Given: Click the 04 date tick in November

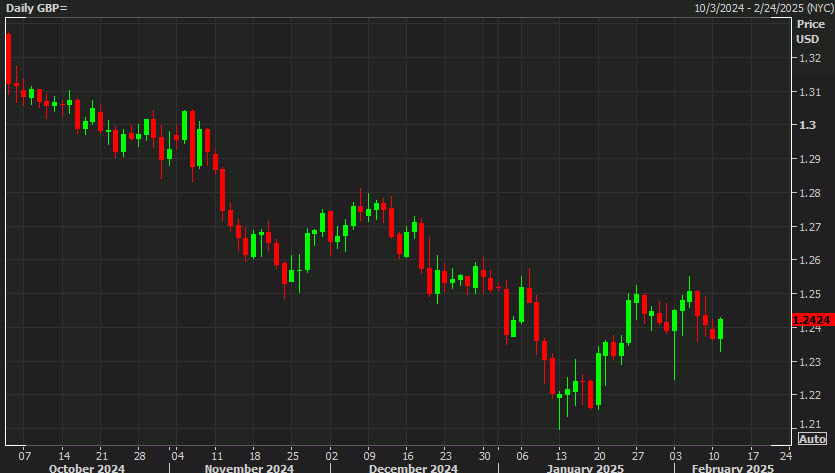Looking at the screenshot, I should 177,456.
